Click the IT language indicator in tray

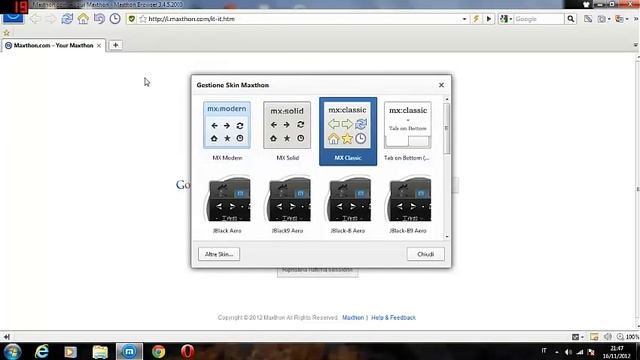click(x=544, y=351)
